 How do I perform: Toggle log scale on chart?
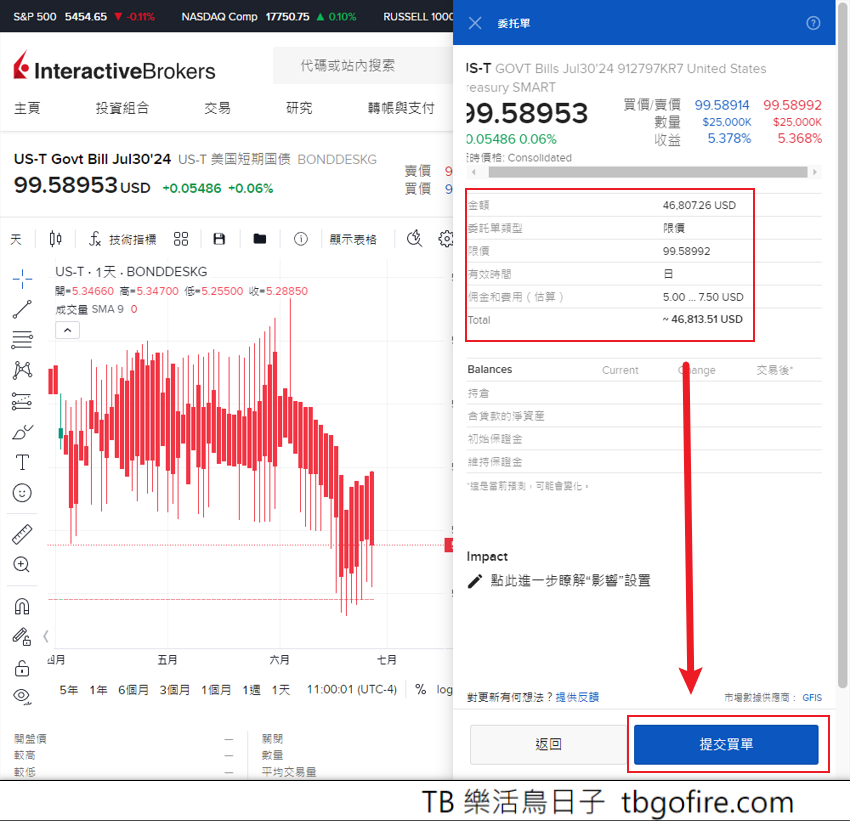point(445,689)
